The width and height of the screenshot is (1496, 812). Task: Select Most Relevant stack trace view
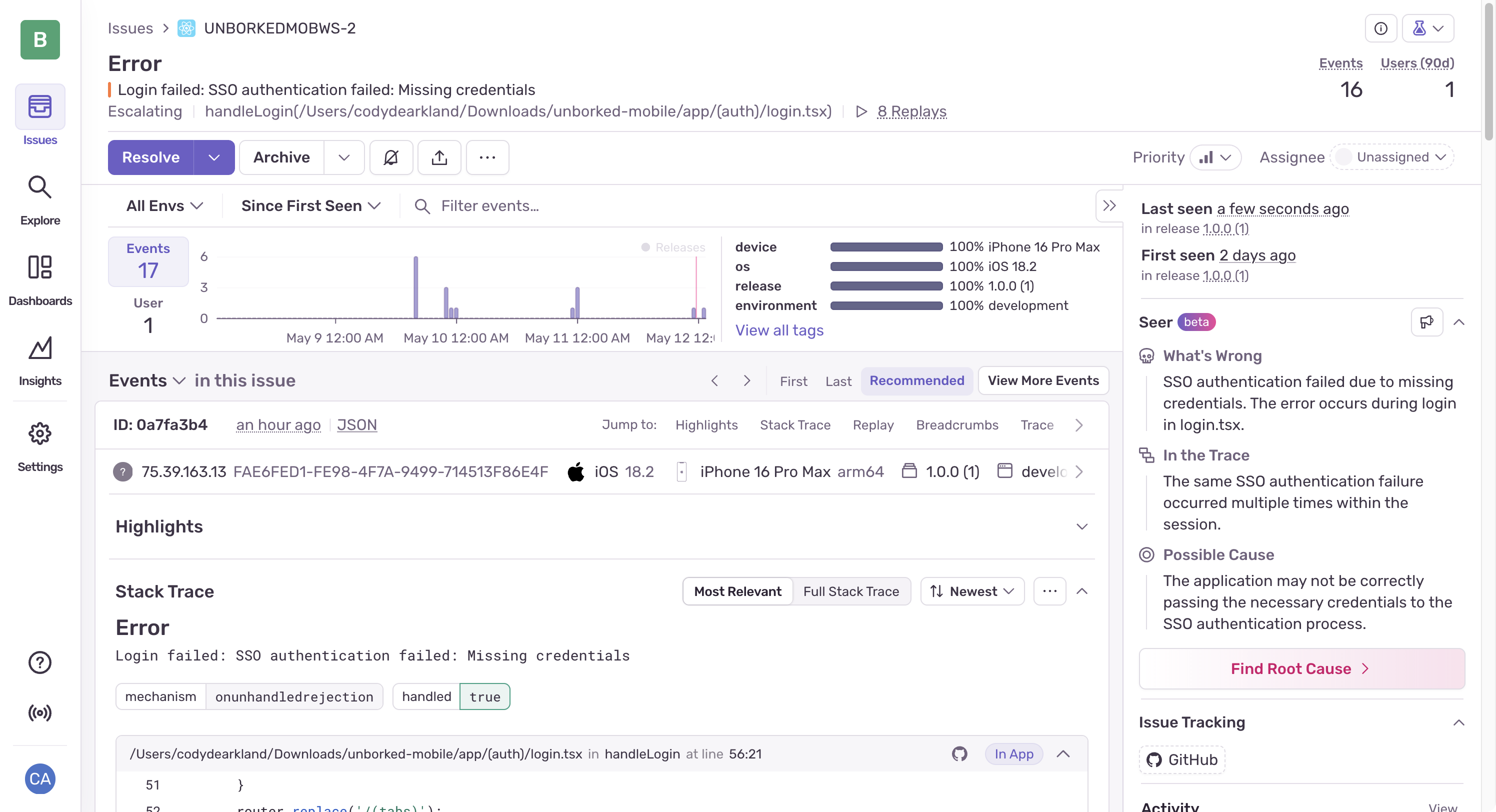(x=737, y=591)
